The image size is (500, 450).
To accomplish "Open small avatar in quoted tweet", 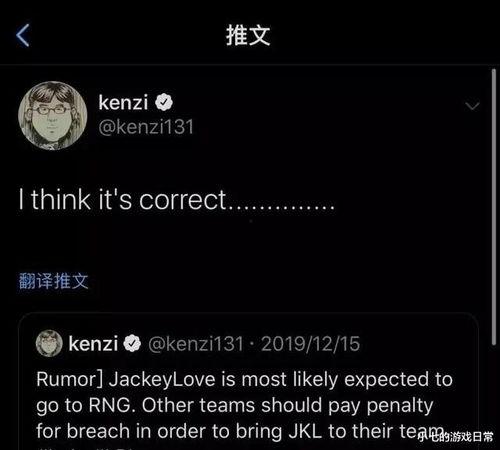I will click(49, 343).
